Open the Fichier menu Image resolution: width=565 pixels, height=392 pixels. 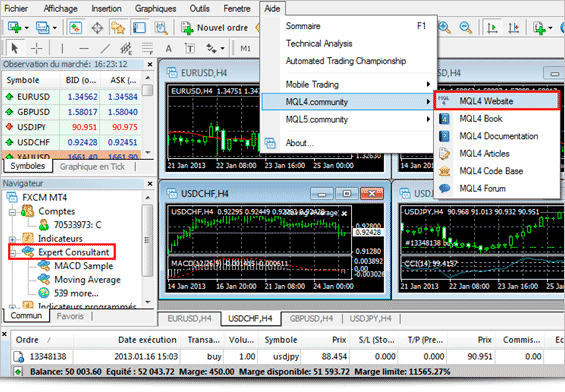coord(16,8)
